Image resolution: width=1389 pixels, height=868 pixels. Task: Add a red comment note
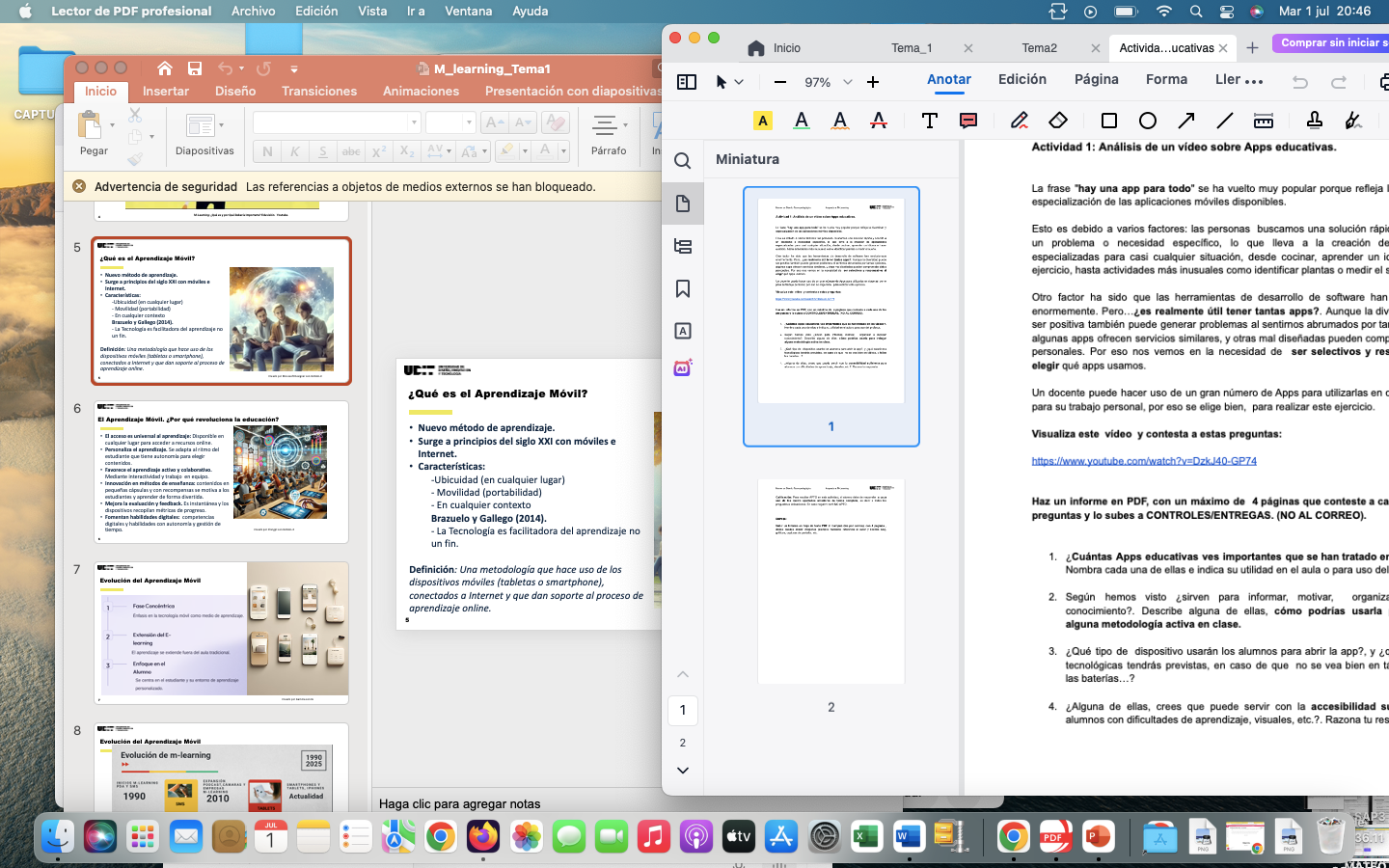[x=968, y=121]
